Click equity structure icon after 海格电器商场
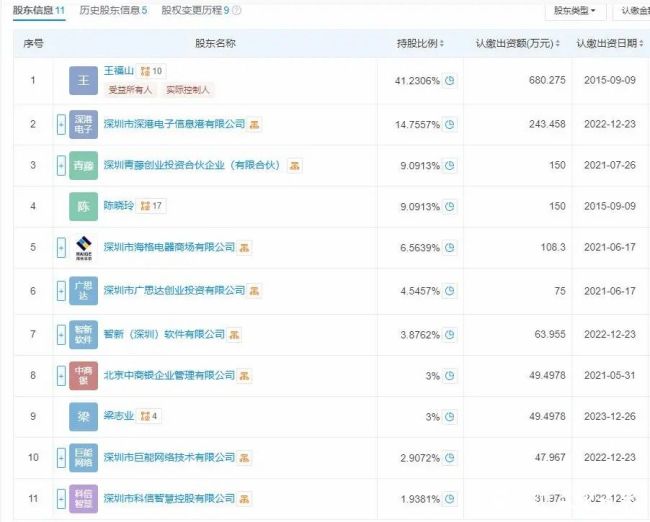650x522 pixels. 244,248
